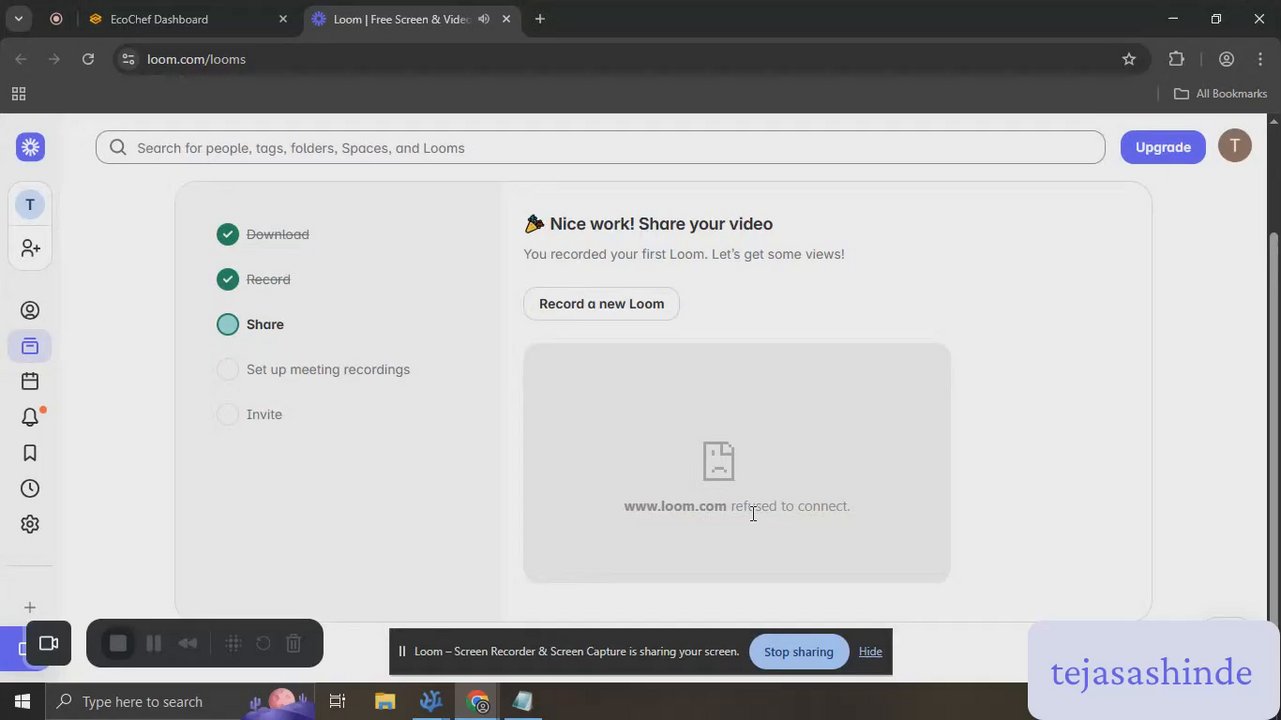Viewport: 1281px width, 720px height.
Task: Click the plus icon at sidebar bottom
Action: 30,607
